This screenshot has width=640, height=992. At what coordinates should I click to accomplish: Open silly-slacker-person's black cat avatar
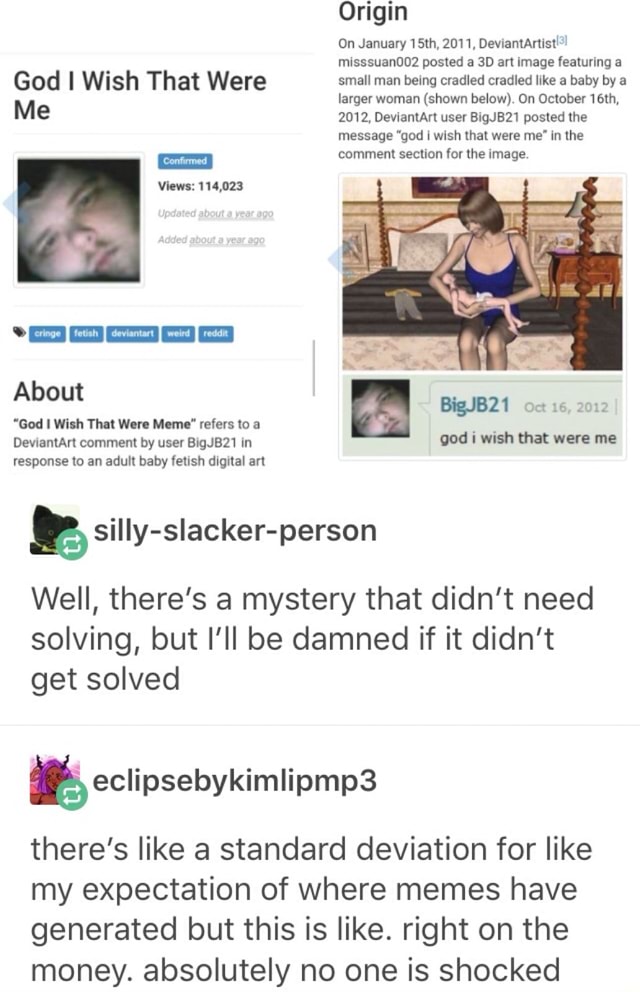(x=53, y=529)
